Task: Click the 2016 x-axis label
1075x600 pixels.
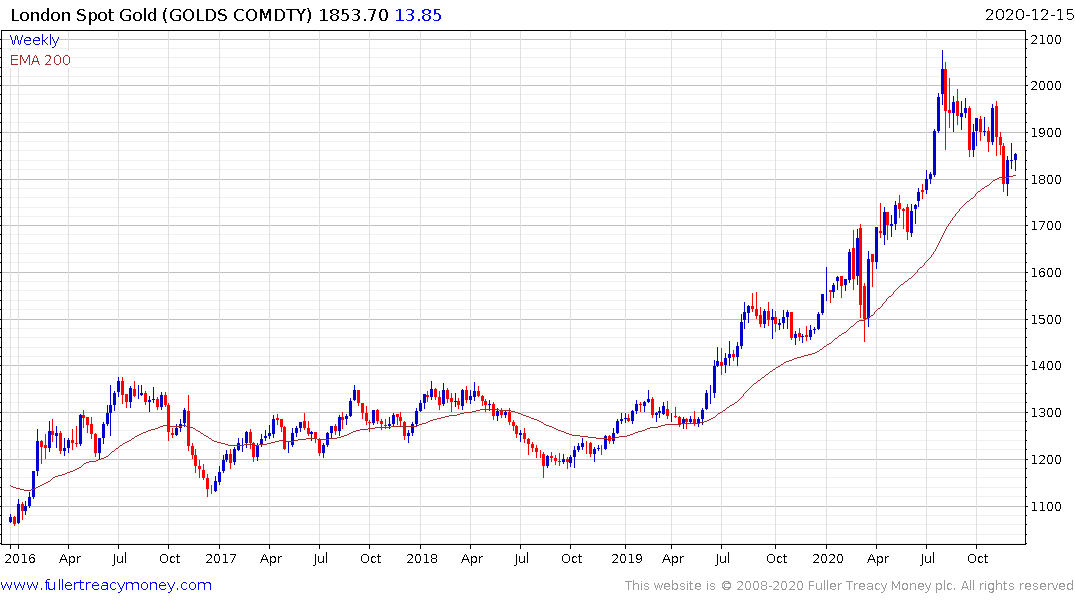Action: coord(20,558)
